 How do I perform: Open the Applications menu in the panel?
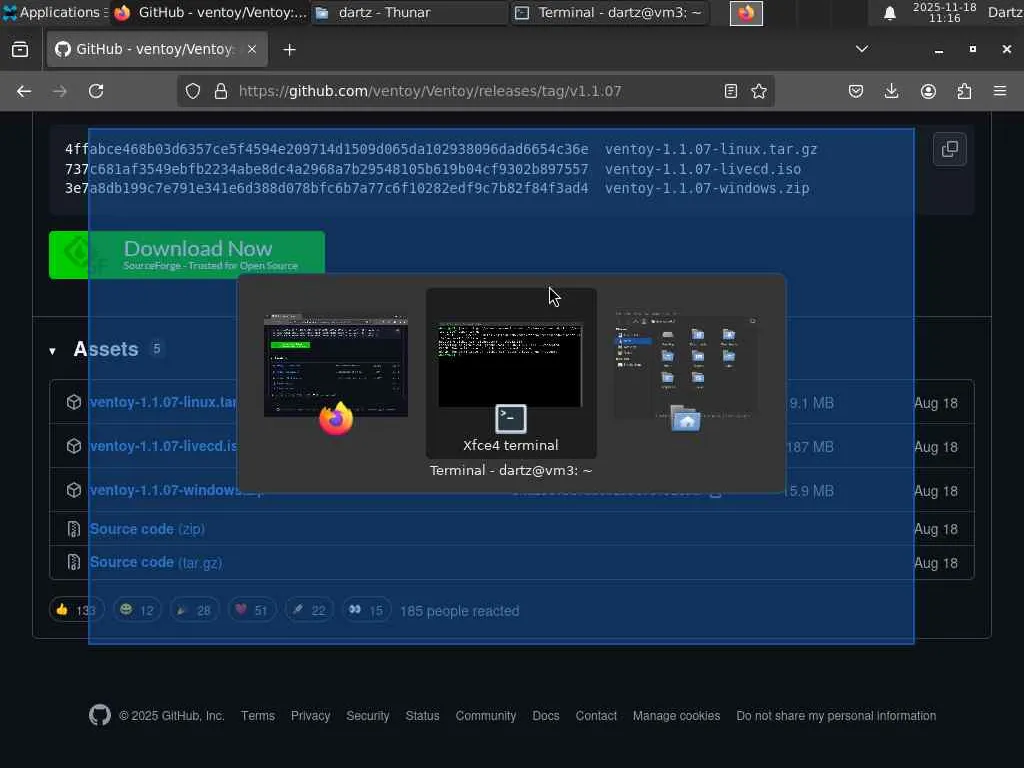coord(54,12)
